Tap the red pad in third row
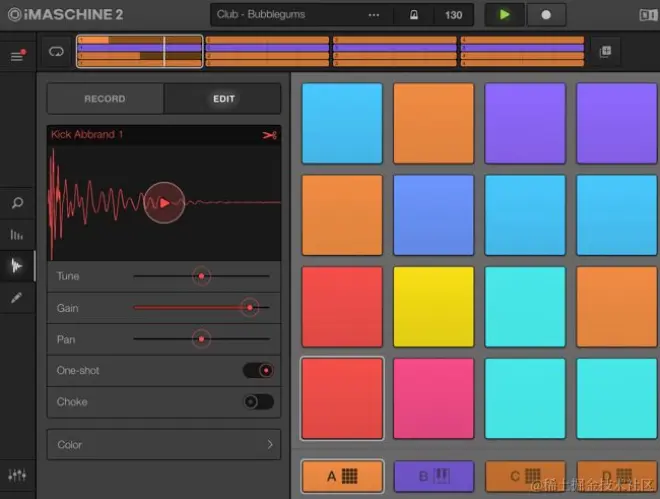Image resolution: width=660 pixels, height=499 pixels. click(342, 307)
